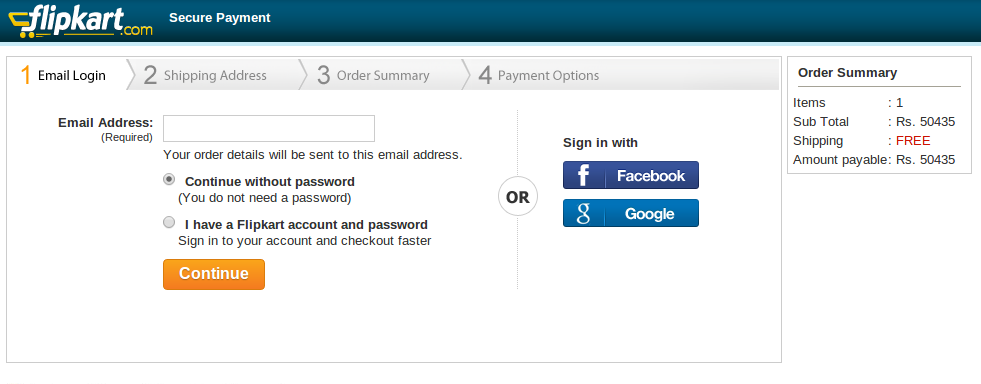Click the Facebook 'f' icon
This screenshot has height=384, width=981.
583,175
